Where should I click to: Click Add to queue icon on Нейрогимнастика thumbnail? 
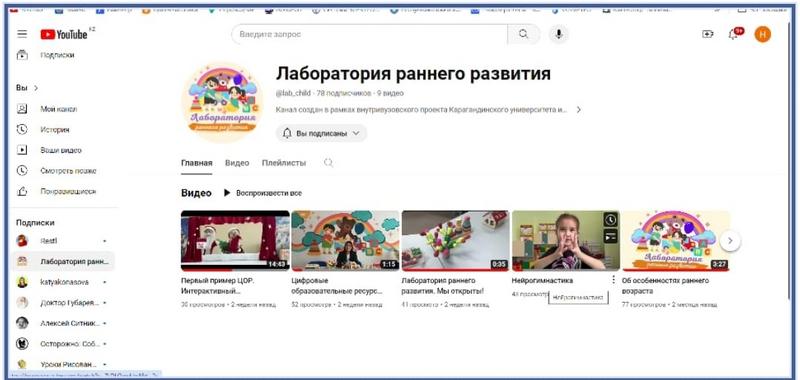611,236
